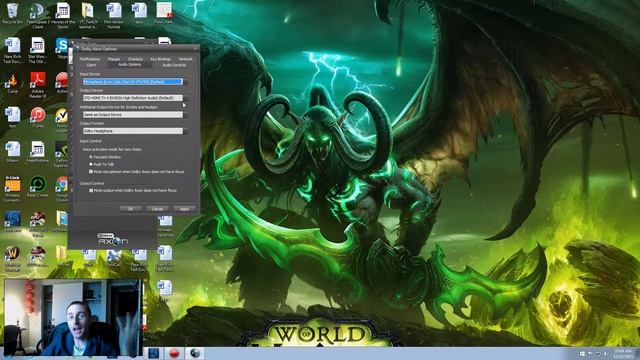The height and width of the screenshot is (360, 640).
Task: Launch the Razer Comms shortcut
Action: click(38, 187)
